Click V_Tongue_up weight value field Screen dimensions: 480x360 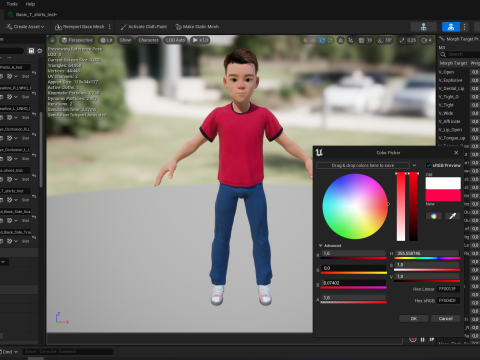pos(475,138)
